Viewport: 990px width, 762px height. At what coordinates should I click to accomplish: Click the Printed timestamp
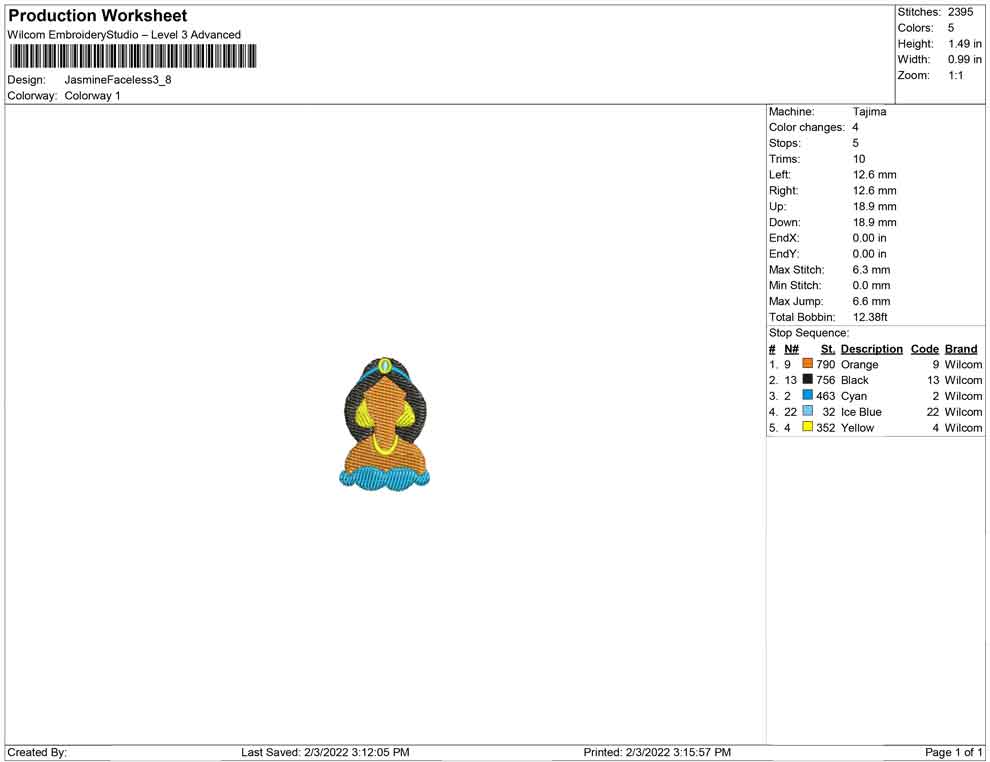tap(657, 752)
